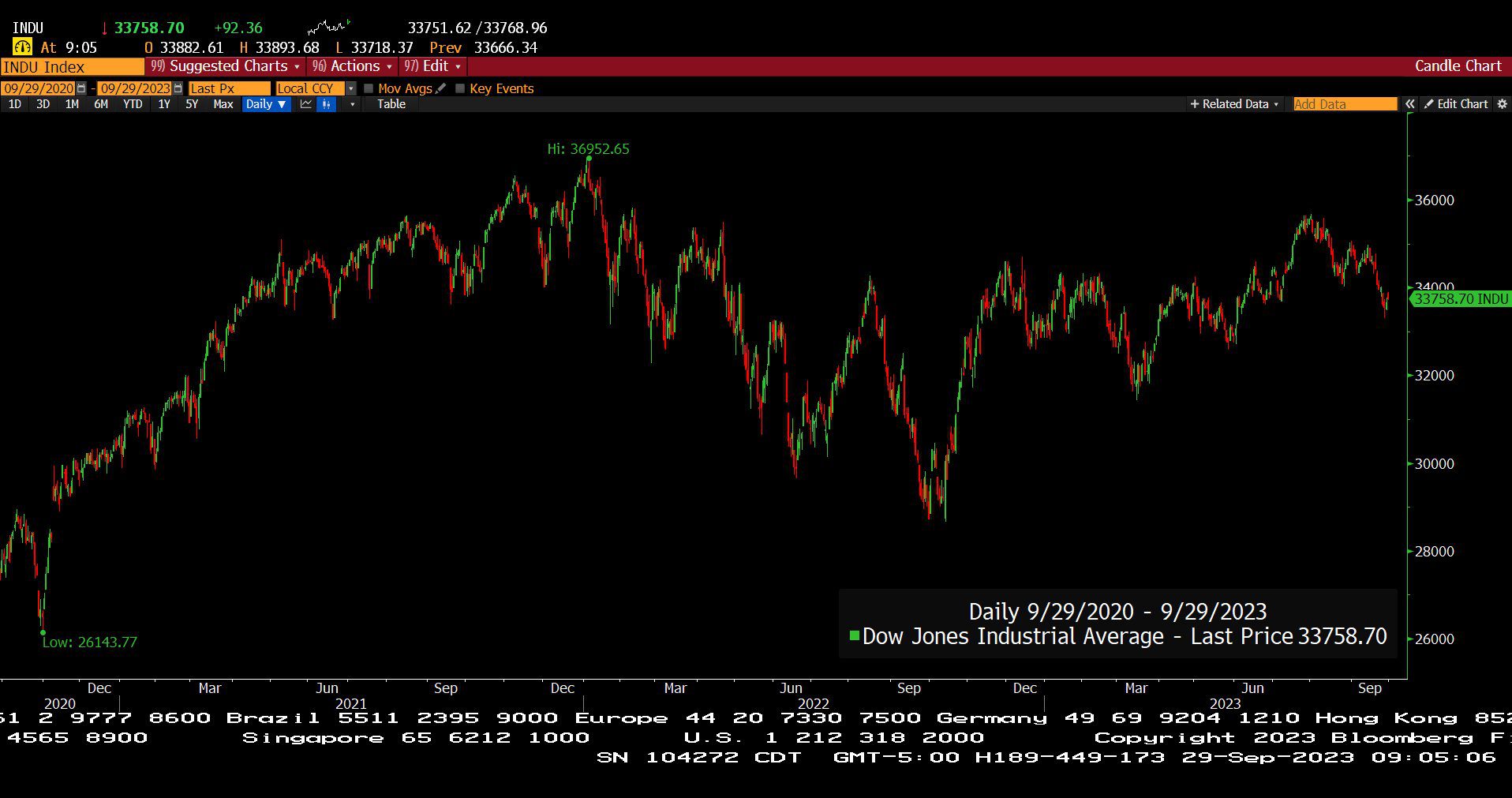
Task: Open the end date calendar picker
Action: click(x=178, y=88)
